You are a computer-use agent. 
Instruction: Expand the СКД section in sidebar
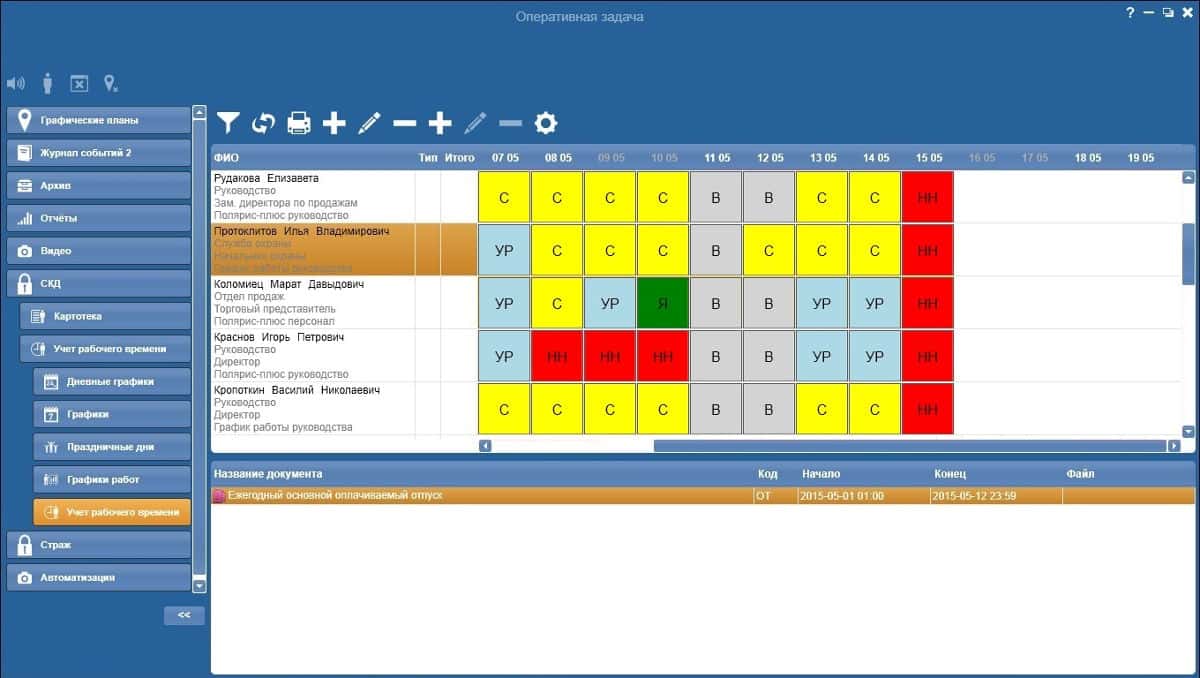[98, 284]
